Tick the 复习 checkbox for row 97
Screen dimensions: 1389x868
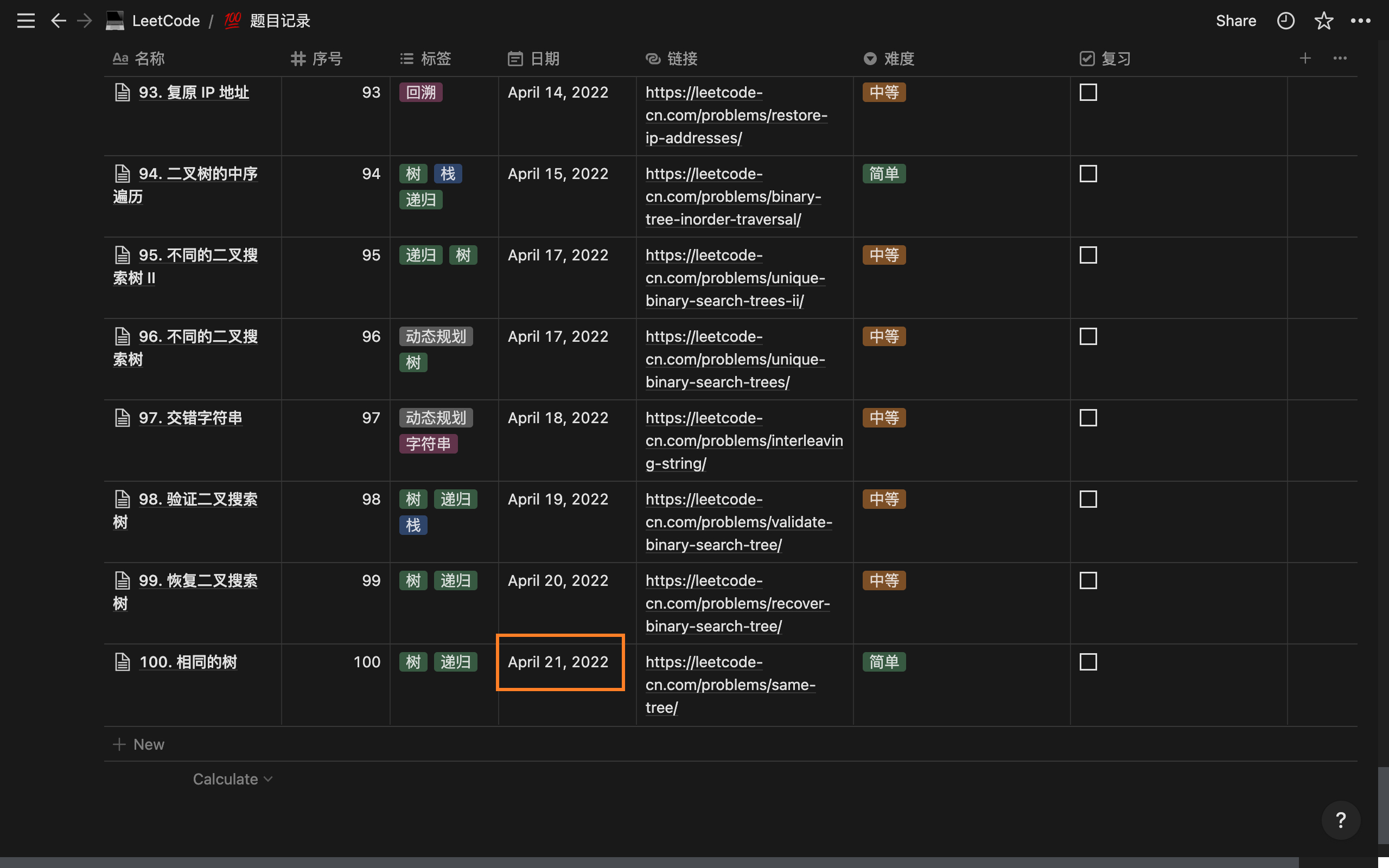(1088, 418)
